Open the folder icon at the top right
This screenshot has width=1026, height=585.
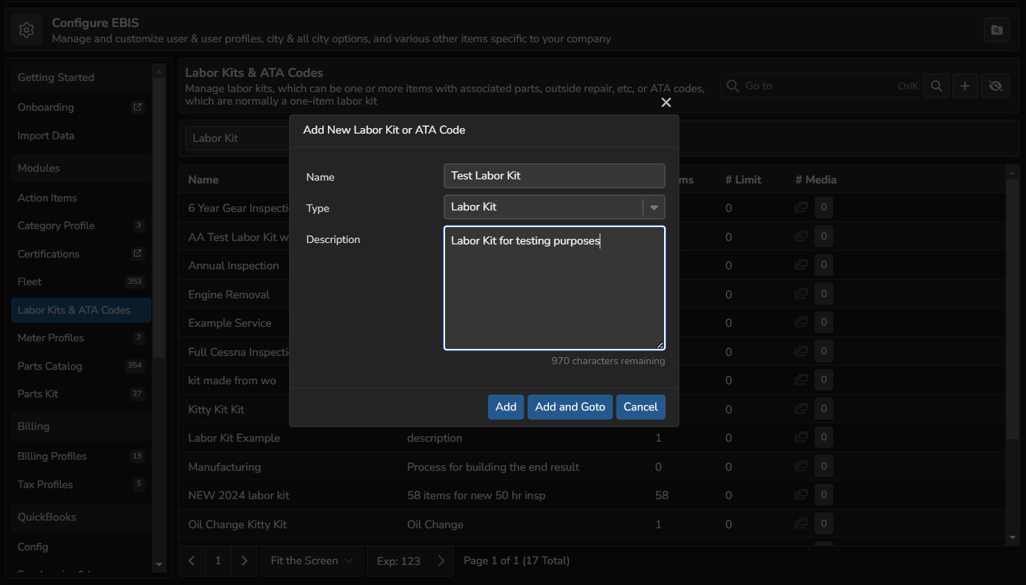coord(996,29)
